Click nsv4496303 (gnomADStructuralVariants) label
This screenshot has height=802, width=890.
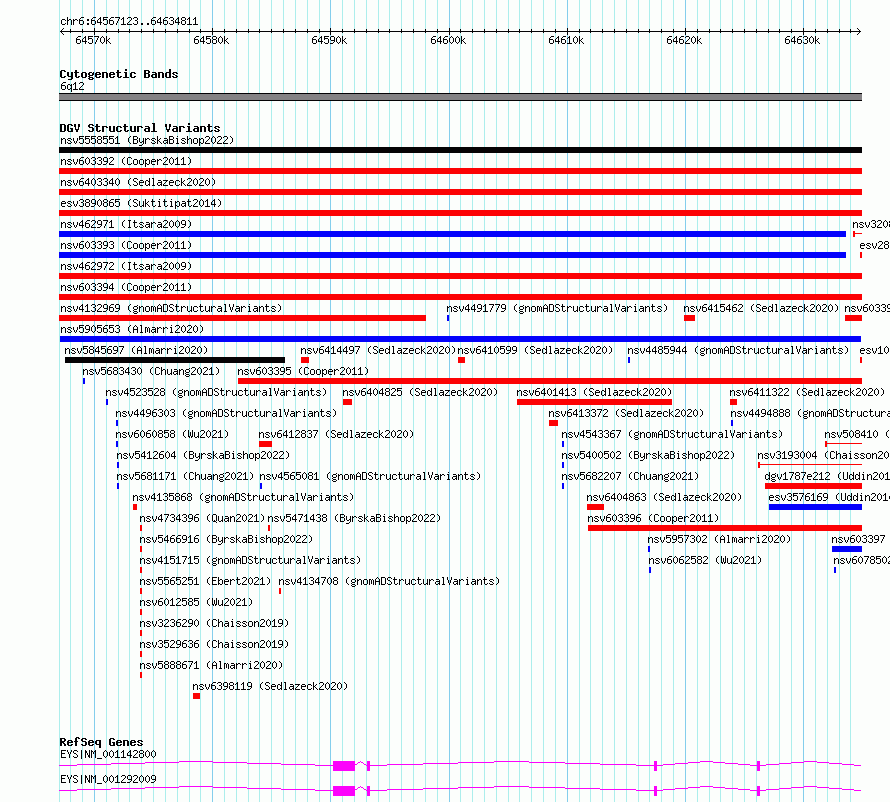[x=226, y=413]
